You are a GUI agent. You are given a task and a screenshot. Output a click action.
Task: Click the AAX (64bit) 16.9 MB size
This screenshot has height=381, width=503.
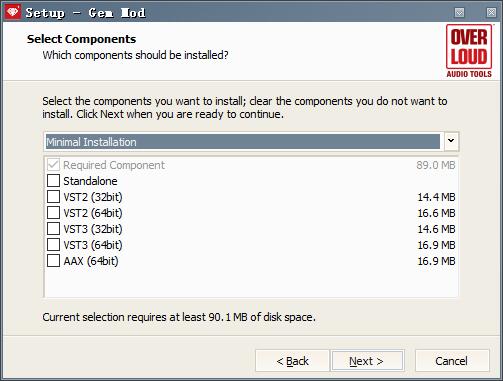pyautogui.click(x=436, y=261)
